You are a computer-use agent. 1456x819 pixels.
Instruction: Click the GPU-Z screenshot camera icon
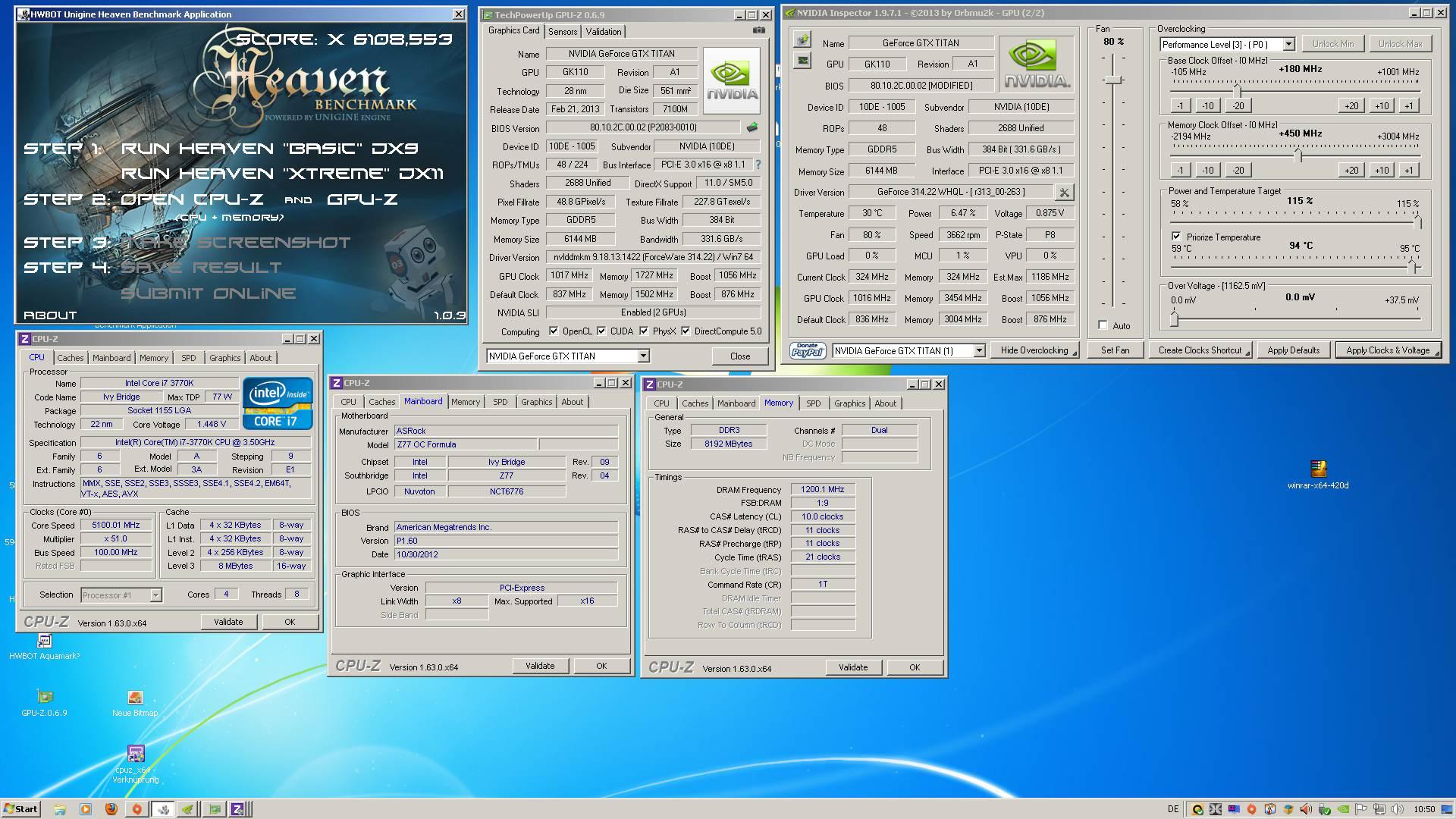click(758, 30)
